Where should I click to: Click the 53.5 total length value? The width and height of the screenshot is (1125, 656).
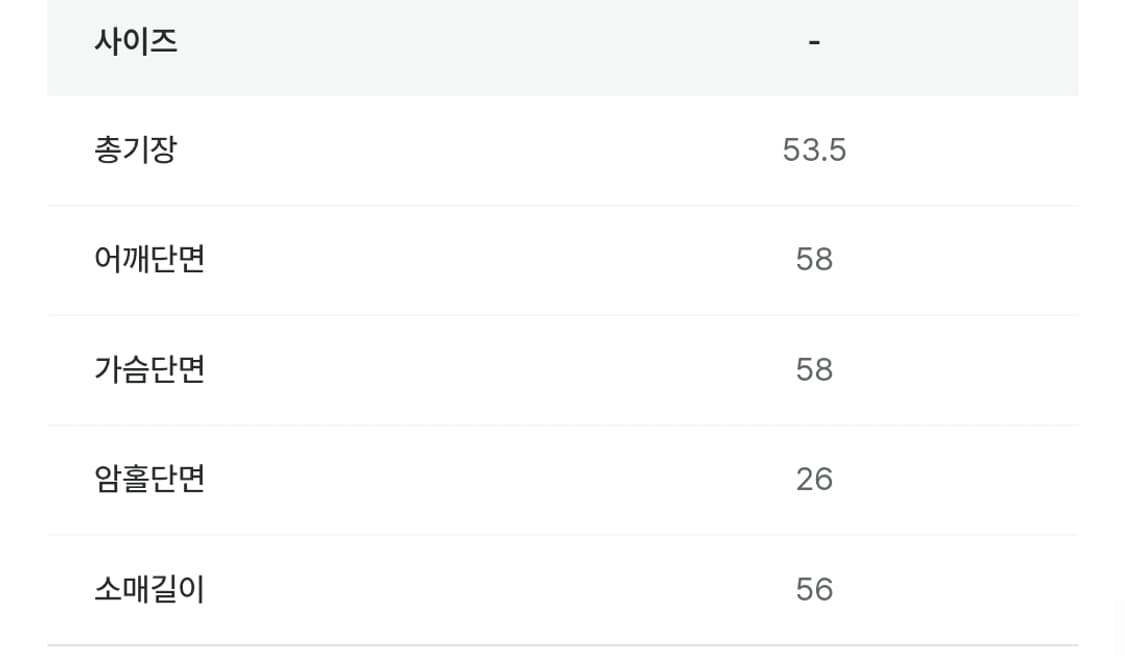(814, 150)
